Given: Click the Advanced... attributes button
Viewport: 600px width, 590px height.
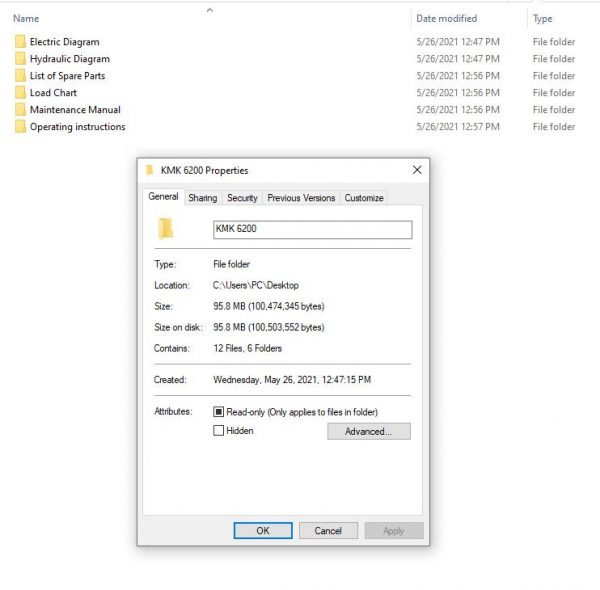Looking at the screenshot, I should [369, 431].
